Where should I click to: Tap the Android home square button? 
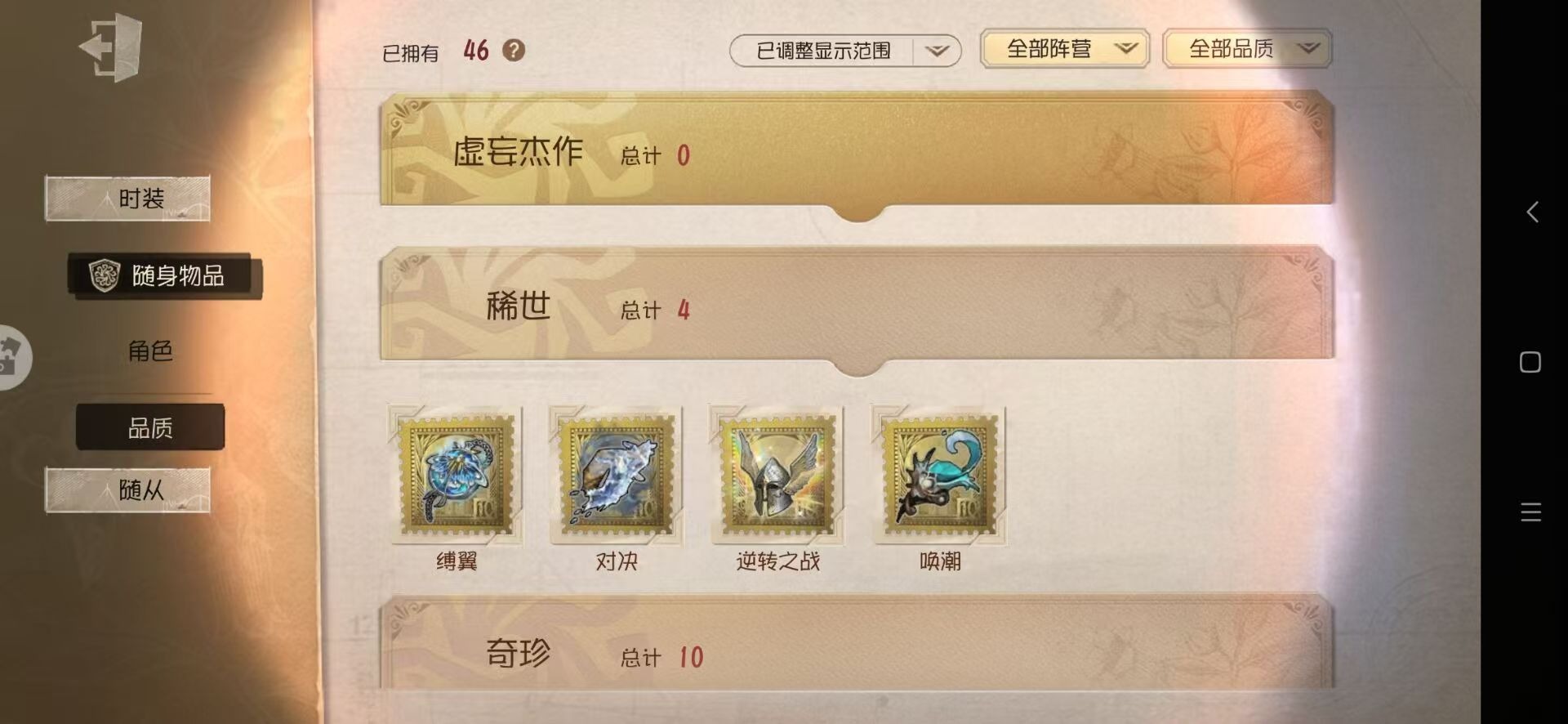(1530, 362)
